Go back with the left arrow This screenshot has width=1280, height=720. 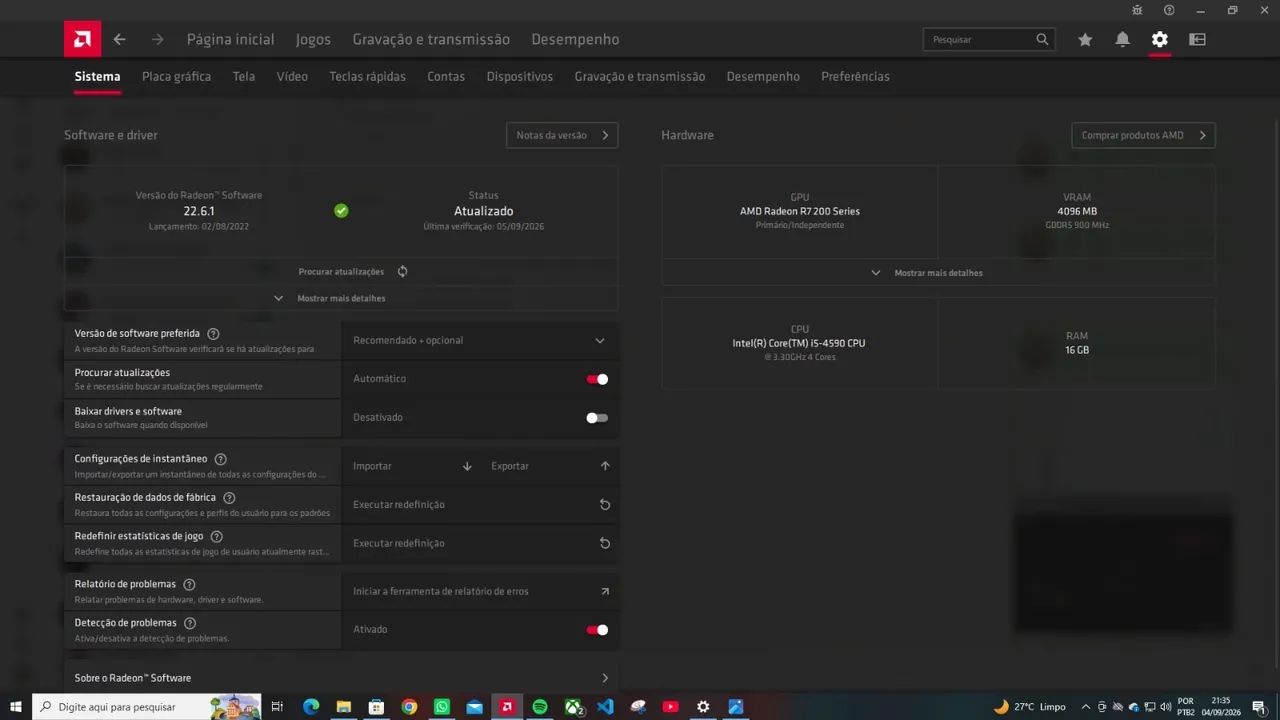click(120, 39)
